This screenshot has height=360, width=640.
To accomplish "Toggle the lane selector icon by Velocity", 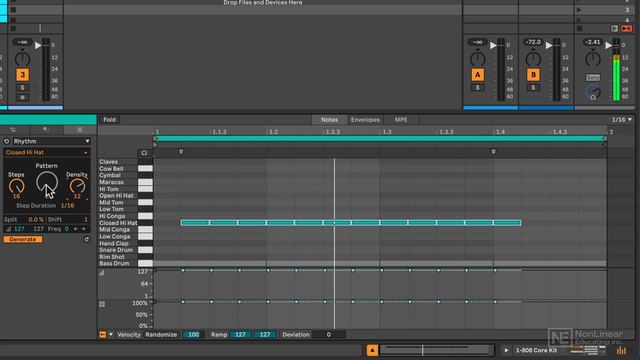I will point(102,335).
